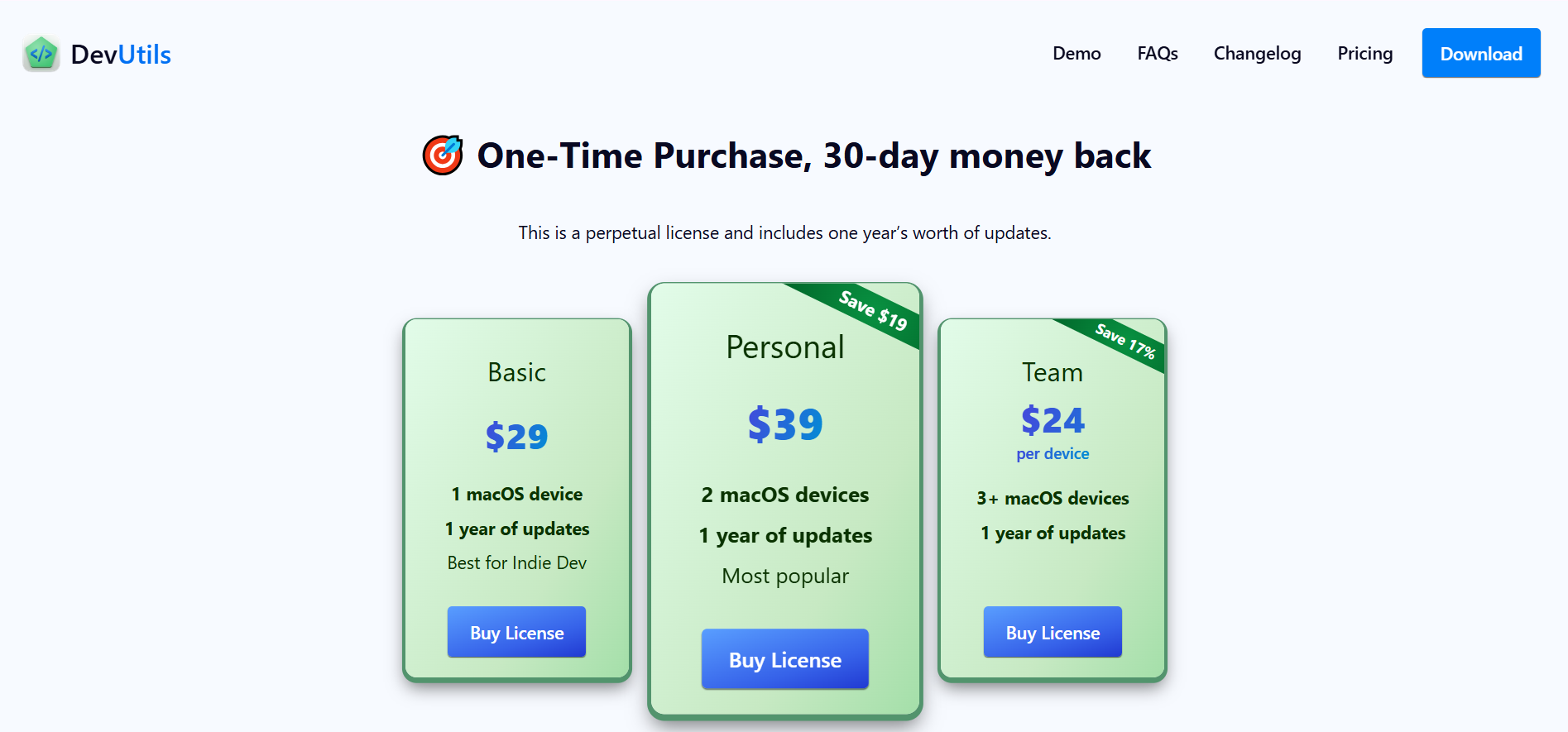Click the DevUtils hexagon logo icon

click(41, 53)
